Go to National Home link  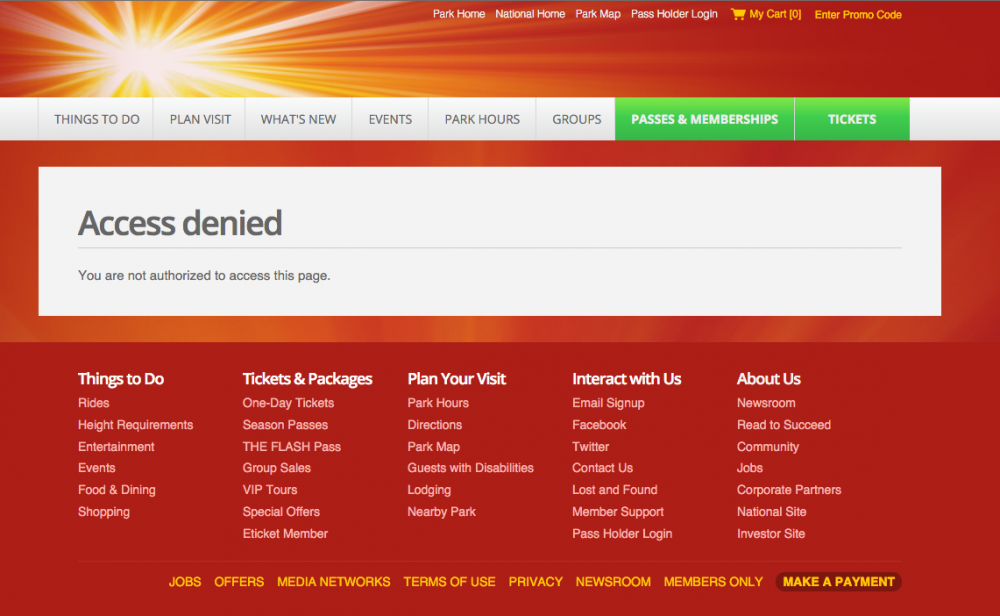click(x=530, y=15)
